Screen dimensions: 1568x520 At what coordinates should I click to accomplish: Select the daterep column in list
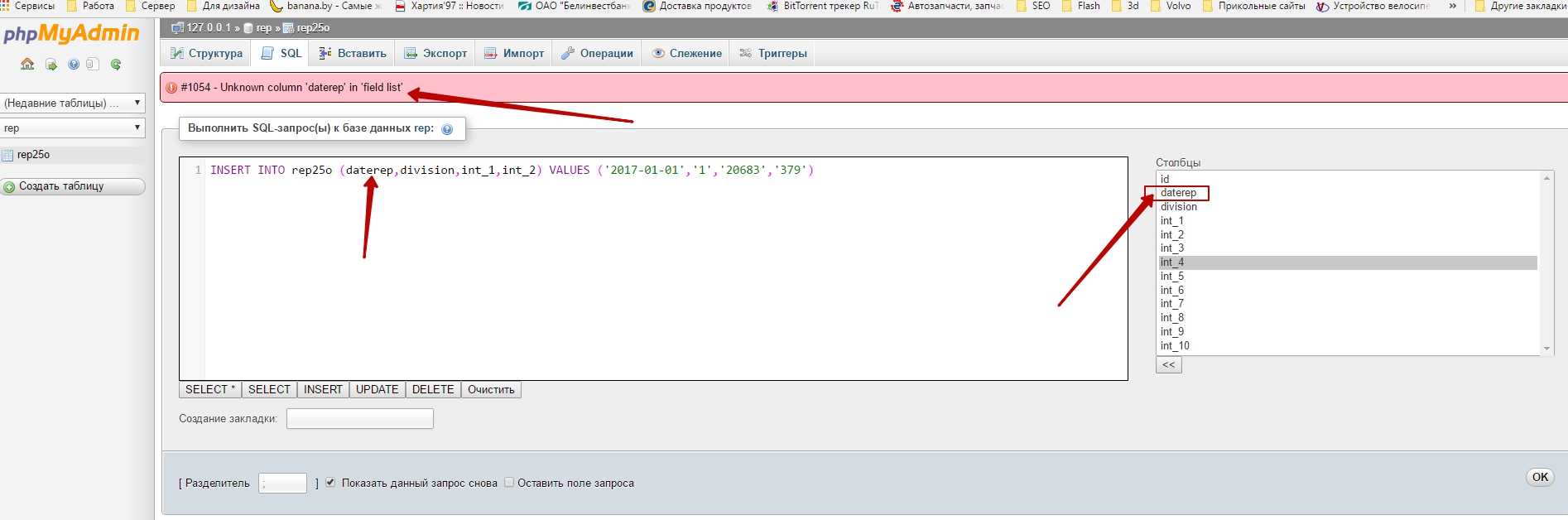tap(1178, 193)
